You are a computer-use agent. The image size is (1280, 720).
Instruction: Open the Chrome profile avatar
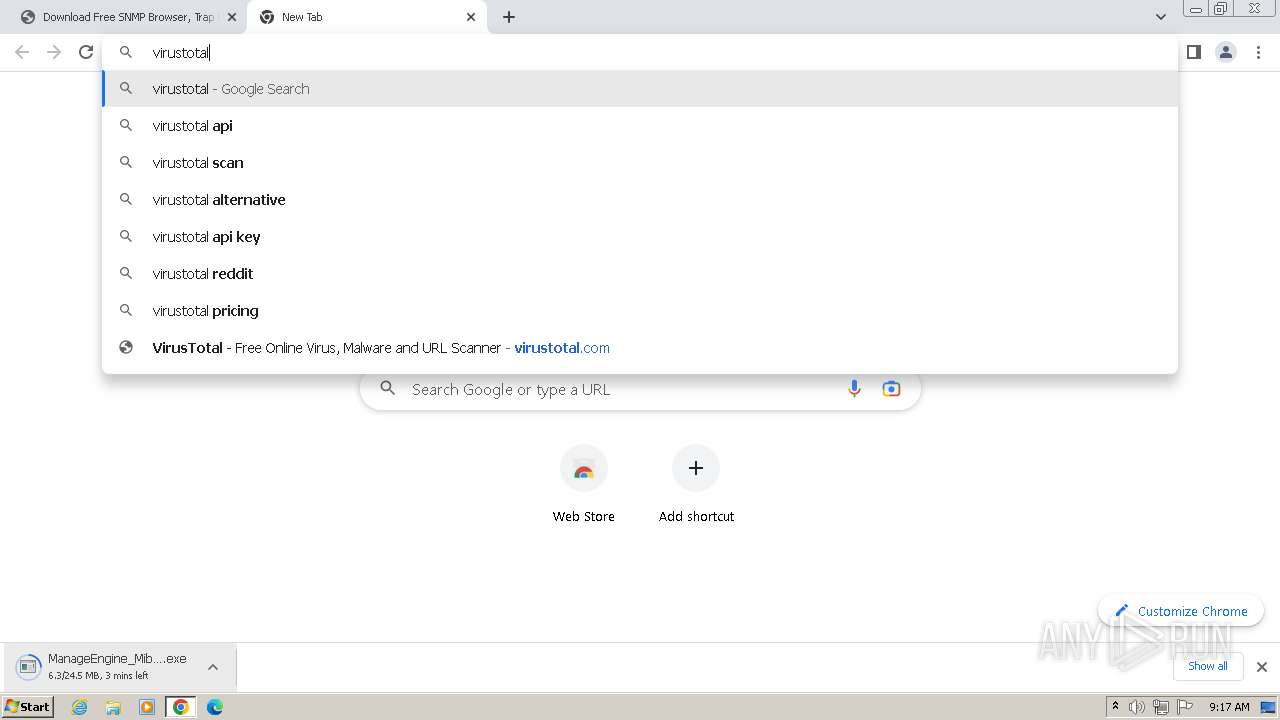pyautogui.click(x=1226, y=52)
